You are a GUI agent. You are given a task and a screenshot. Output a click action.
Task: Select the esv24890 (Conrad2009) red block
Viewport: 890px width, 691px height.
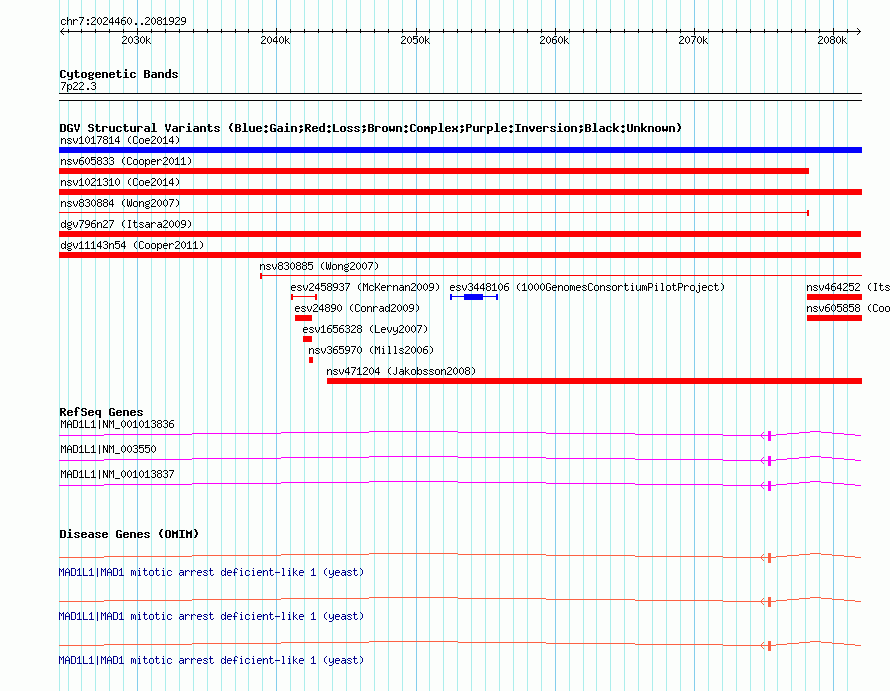[x=303, y=318]
